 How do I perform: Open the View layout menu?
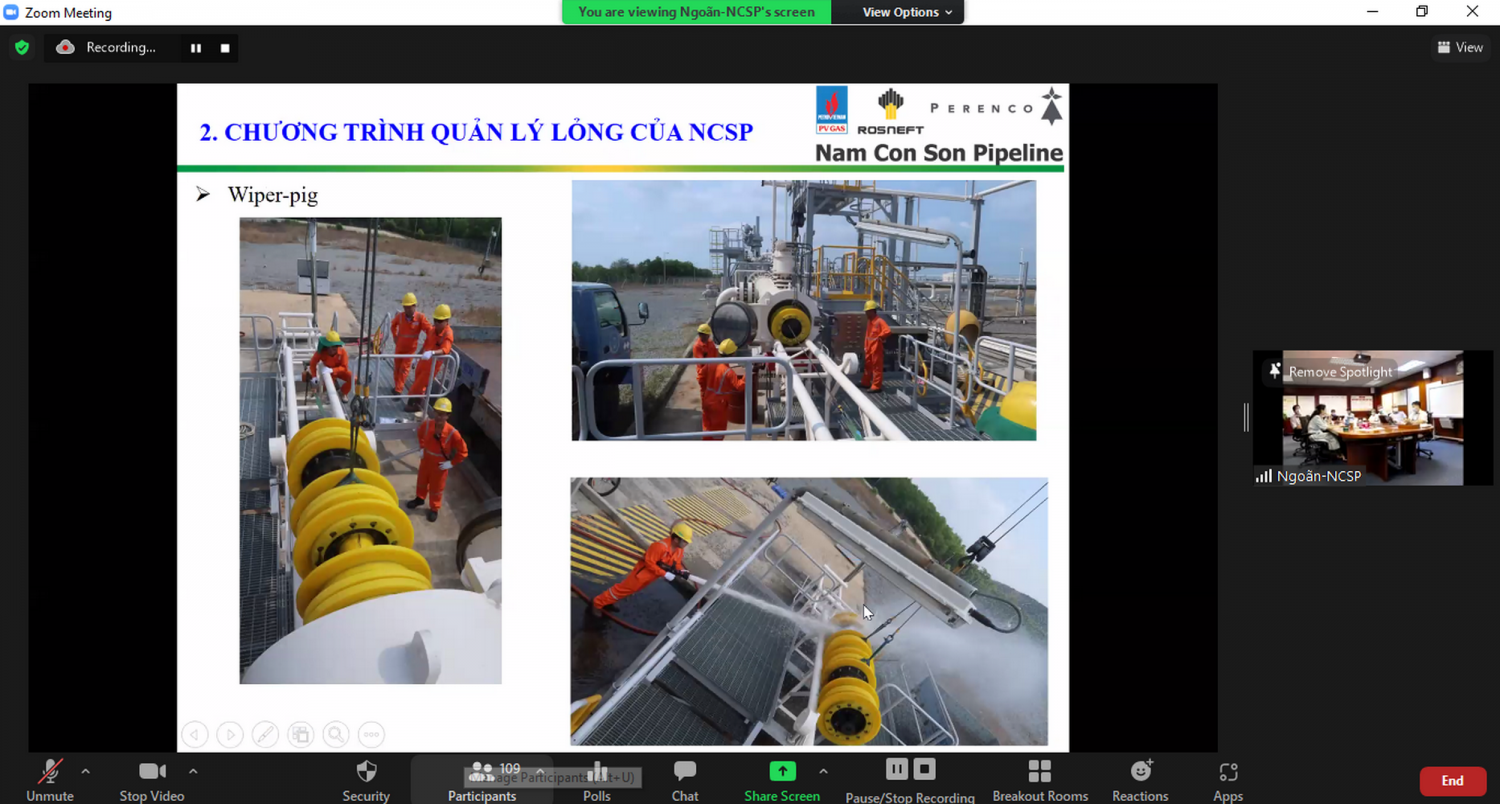[1460, 47]
